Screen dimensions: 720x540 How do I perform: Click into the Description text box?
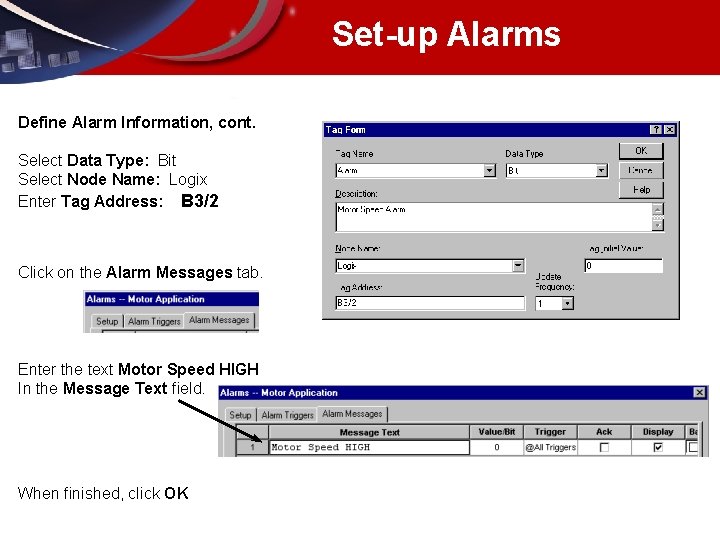click(494, 217)
